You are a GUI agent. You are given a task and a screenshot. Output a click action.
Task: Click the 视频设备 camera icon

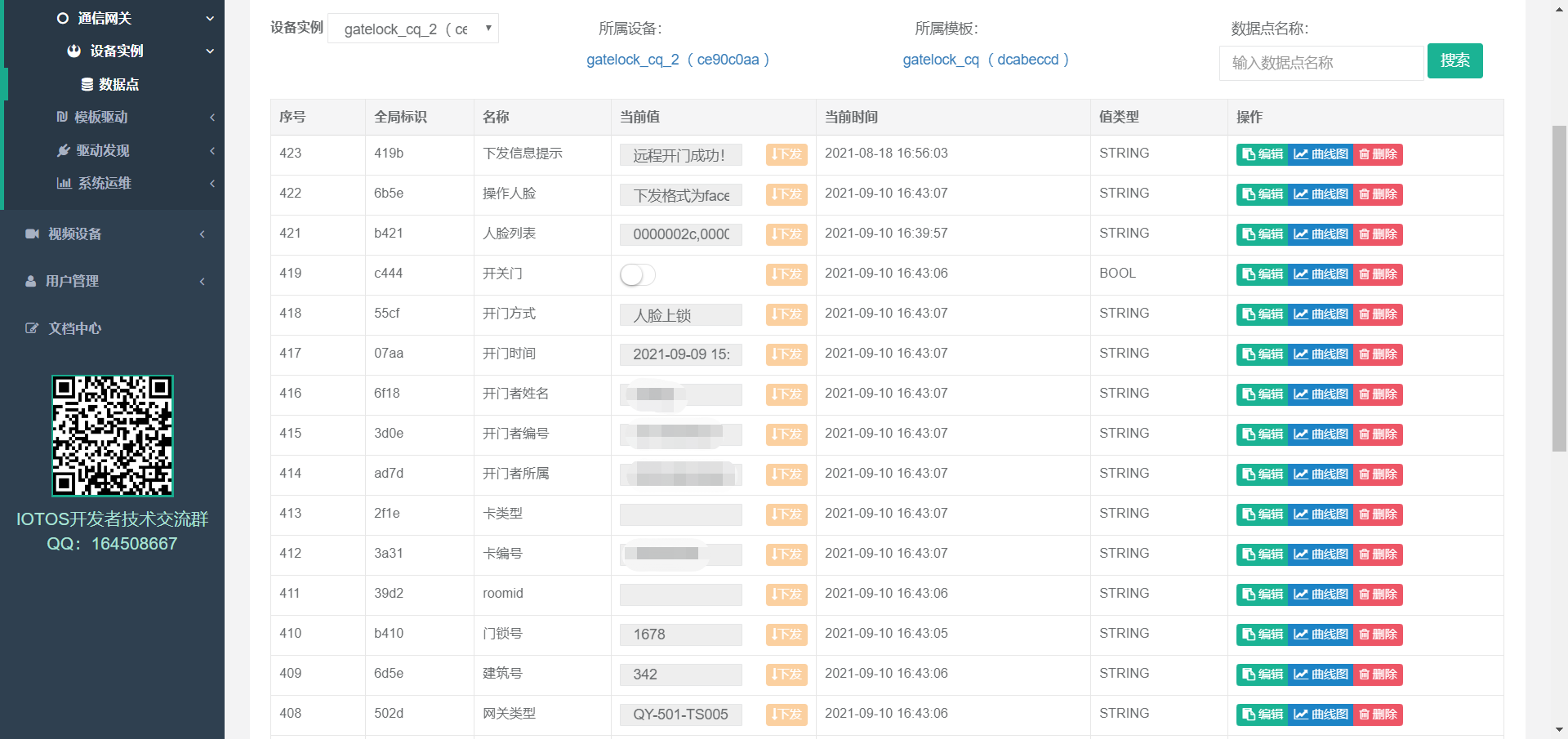[x=32, y=234]
